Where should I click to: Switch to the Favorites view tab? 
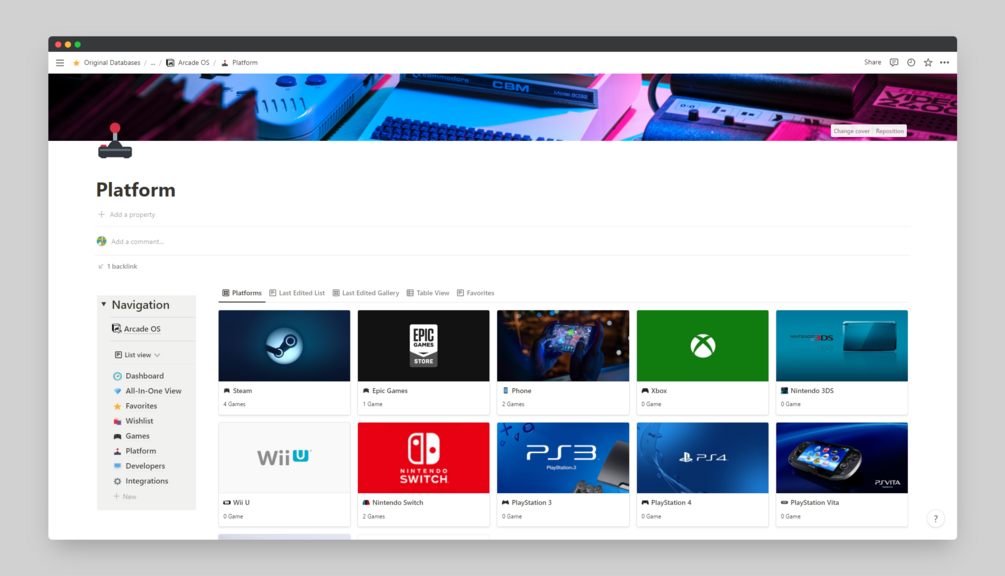click(475, 293)
